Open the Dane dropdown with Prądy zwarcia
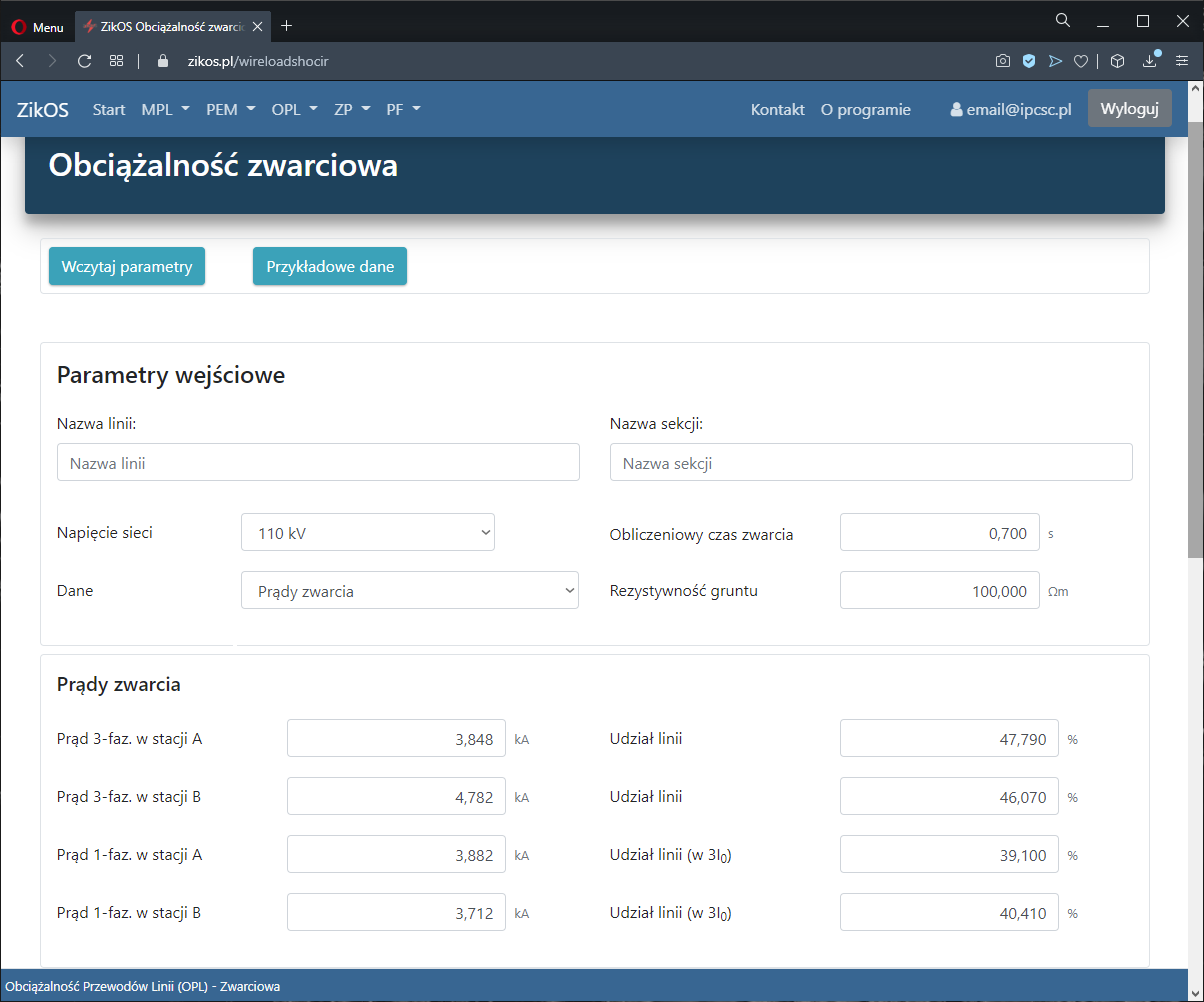 [410, 591]
